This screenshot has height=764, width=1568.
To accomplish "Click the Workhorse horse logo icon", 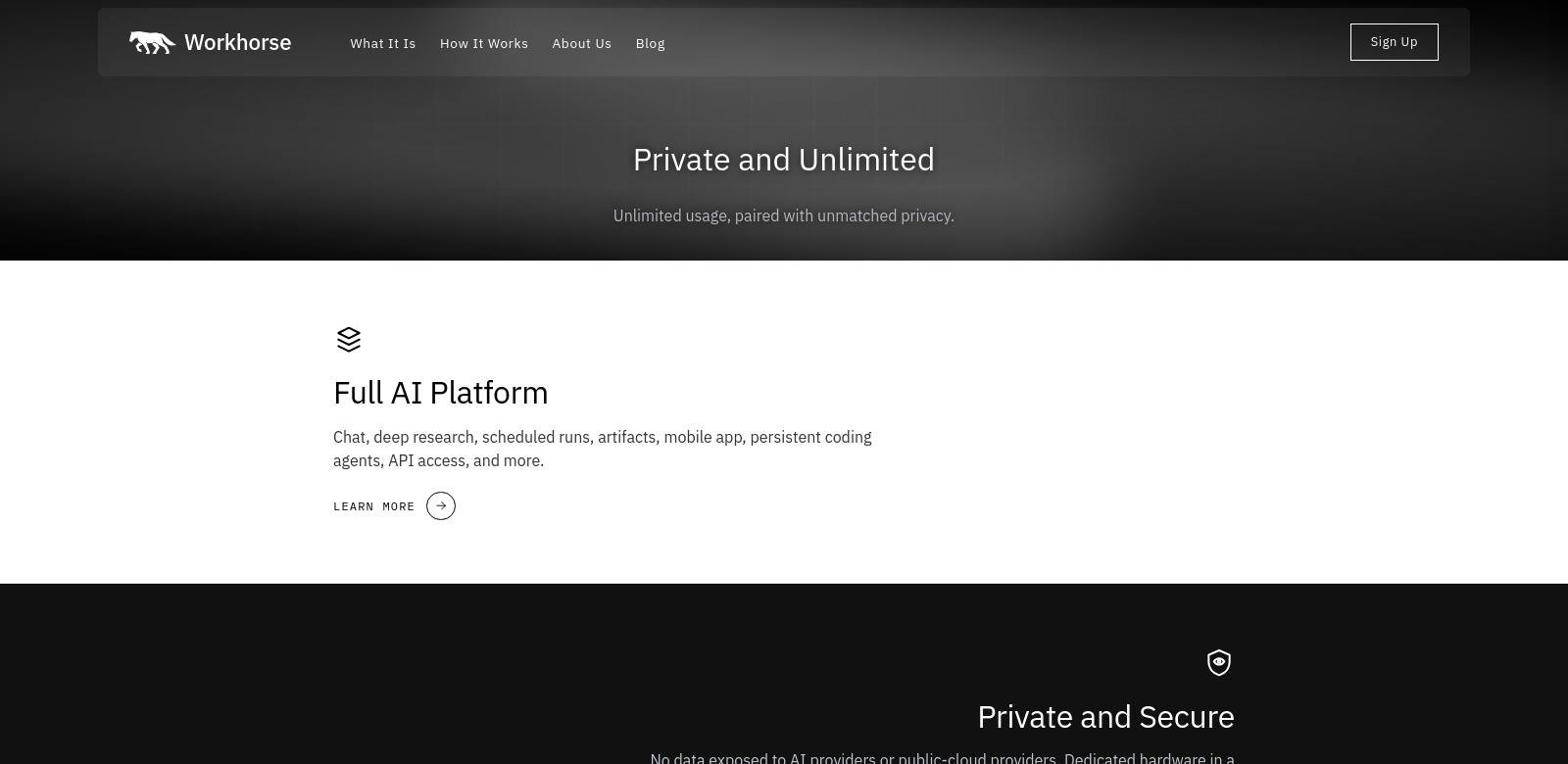I will (x=152, y=42).
